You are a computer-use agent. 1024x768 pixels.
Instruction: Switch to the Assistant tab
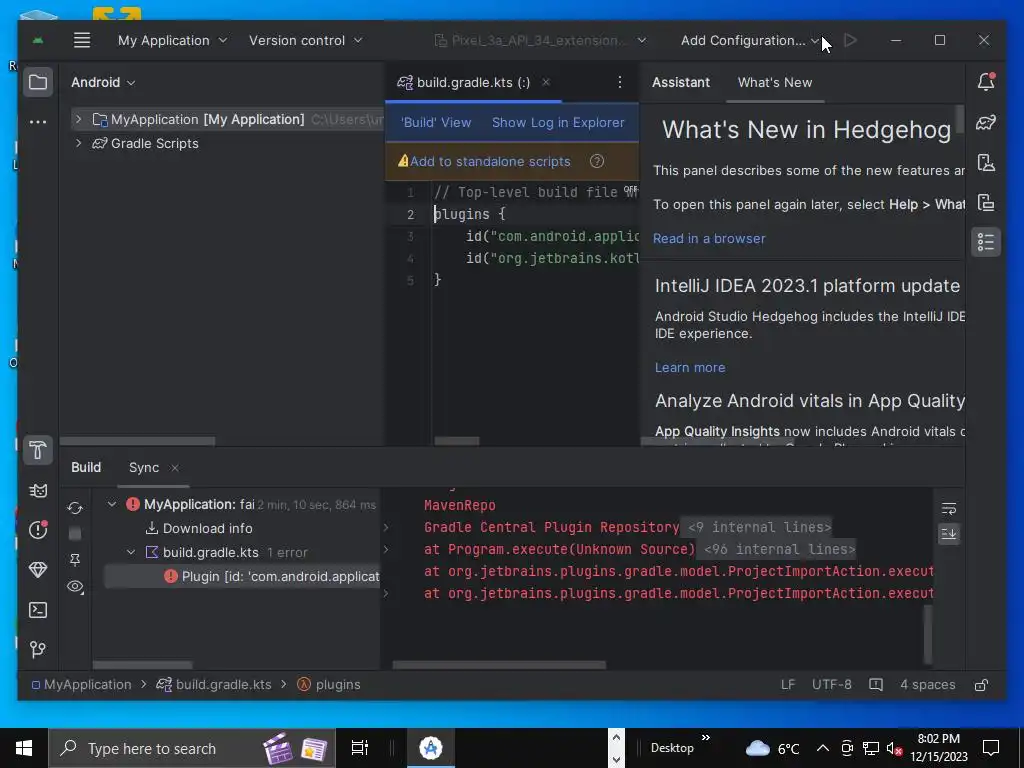pyautogui.click(x=680, y=82)
